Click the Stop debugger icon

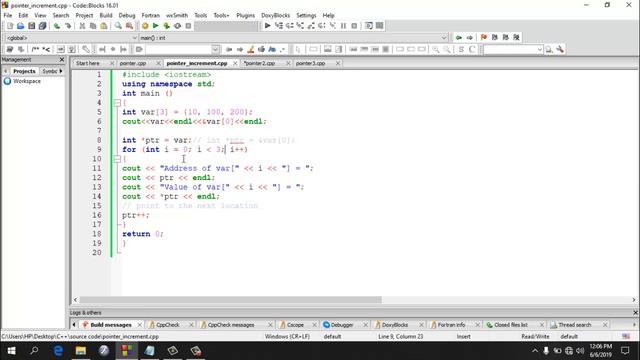click(354, 26)
